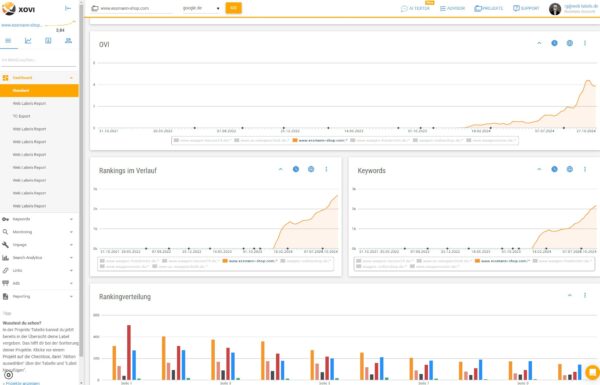600x385 pixels.
Task: Open Rankings im Verlauf globe icon
Action: (x=311, y=169)
